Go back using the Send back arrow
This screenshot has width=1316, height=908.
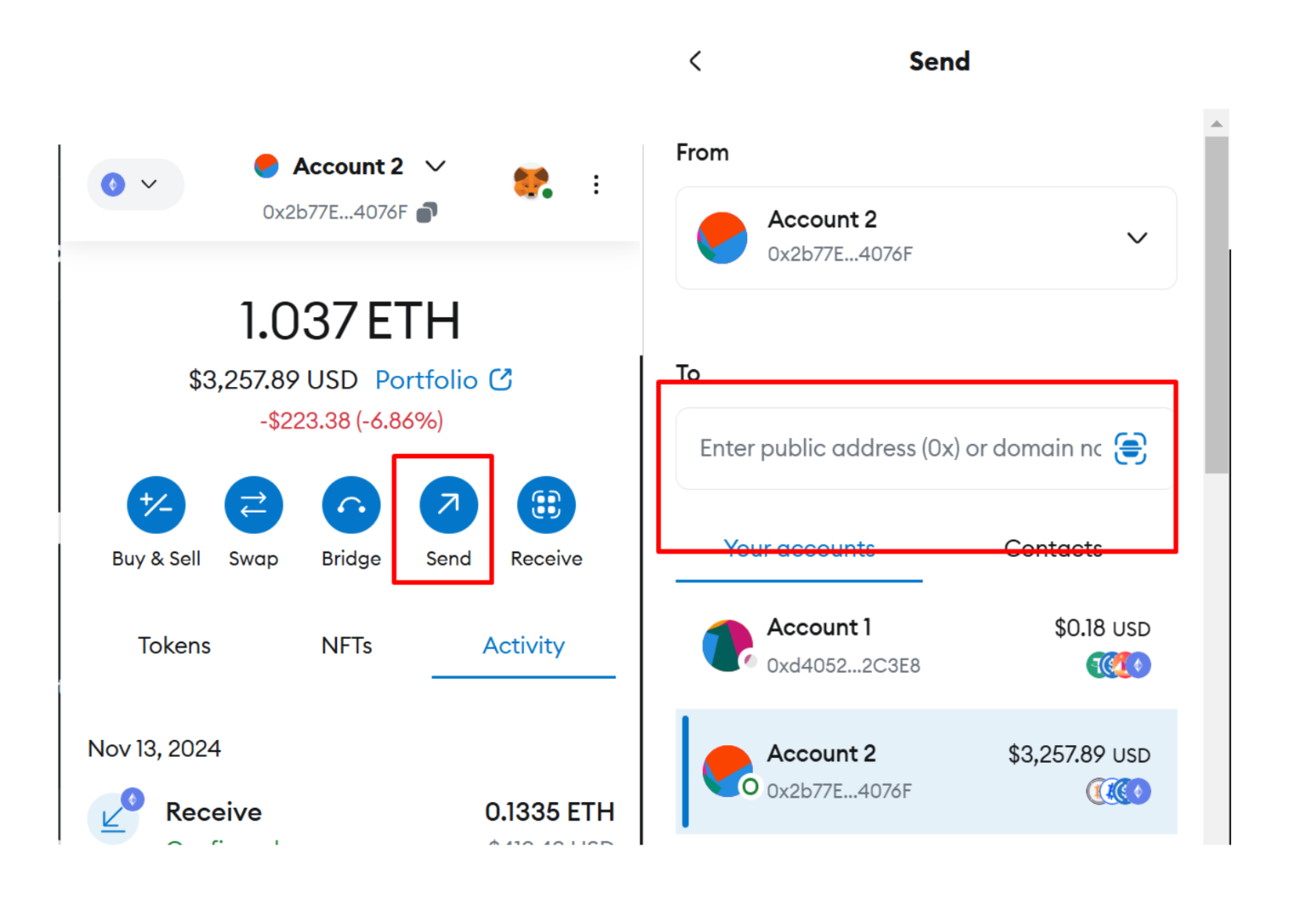[695, 61]
